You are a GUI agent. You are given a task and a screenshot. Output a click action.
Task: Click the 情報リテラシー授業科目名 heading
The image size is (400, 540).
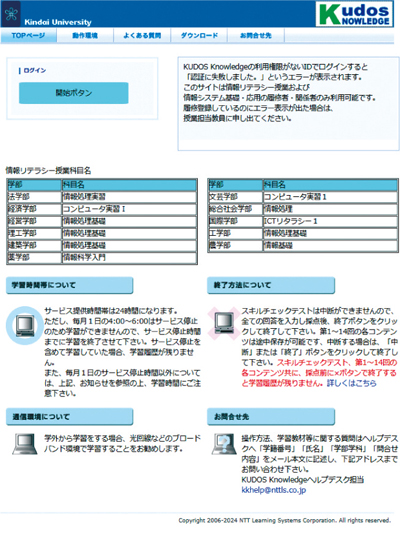(48, 170)
